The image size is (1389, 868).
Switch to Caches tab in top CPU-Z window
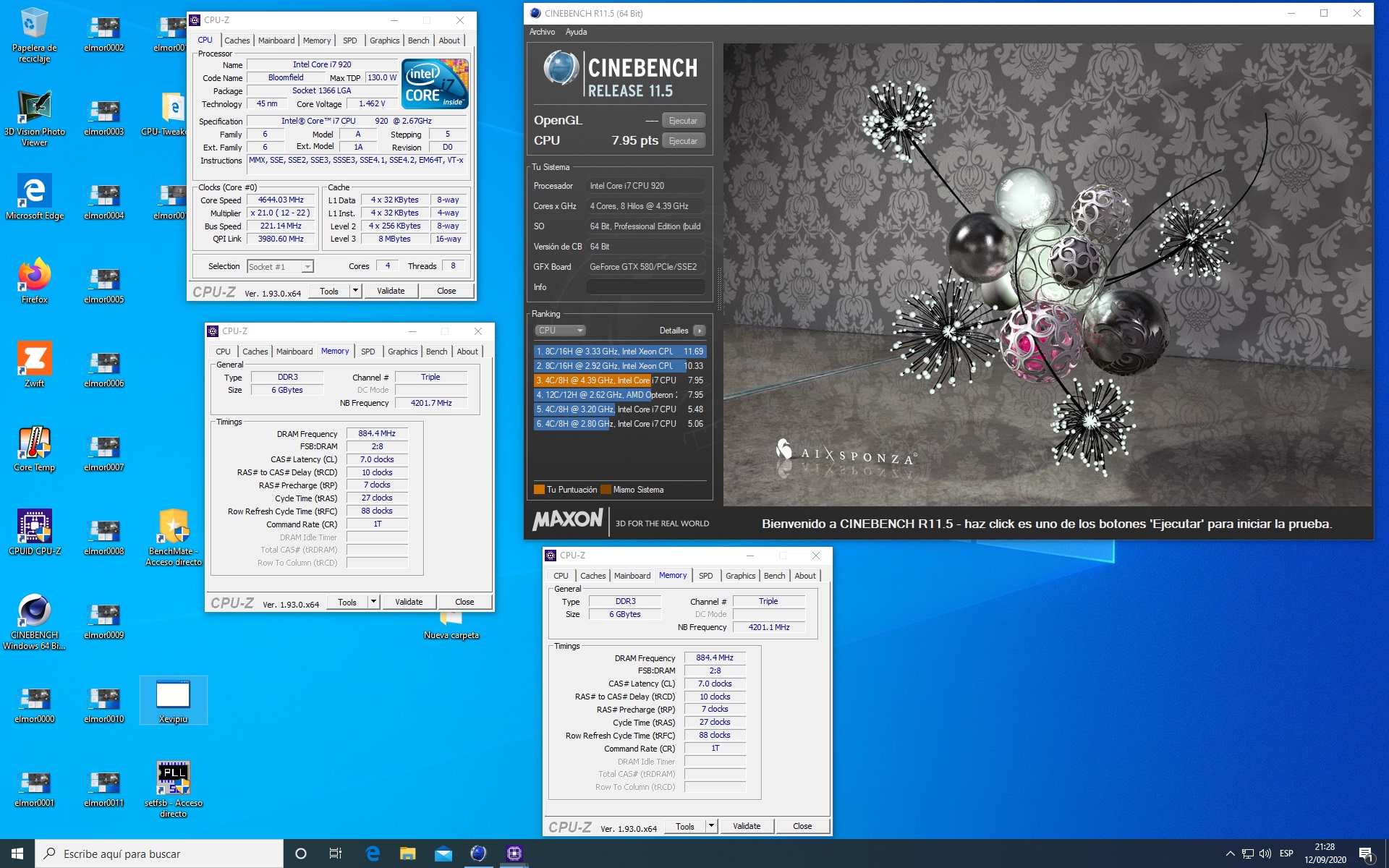[237, 41]
